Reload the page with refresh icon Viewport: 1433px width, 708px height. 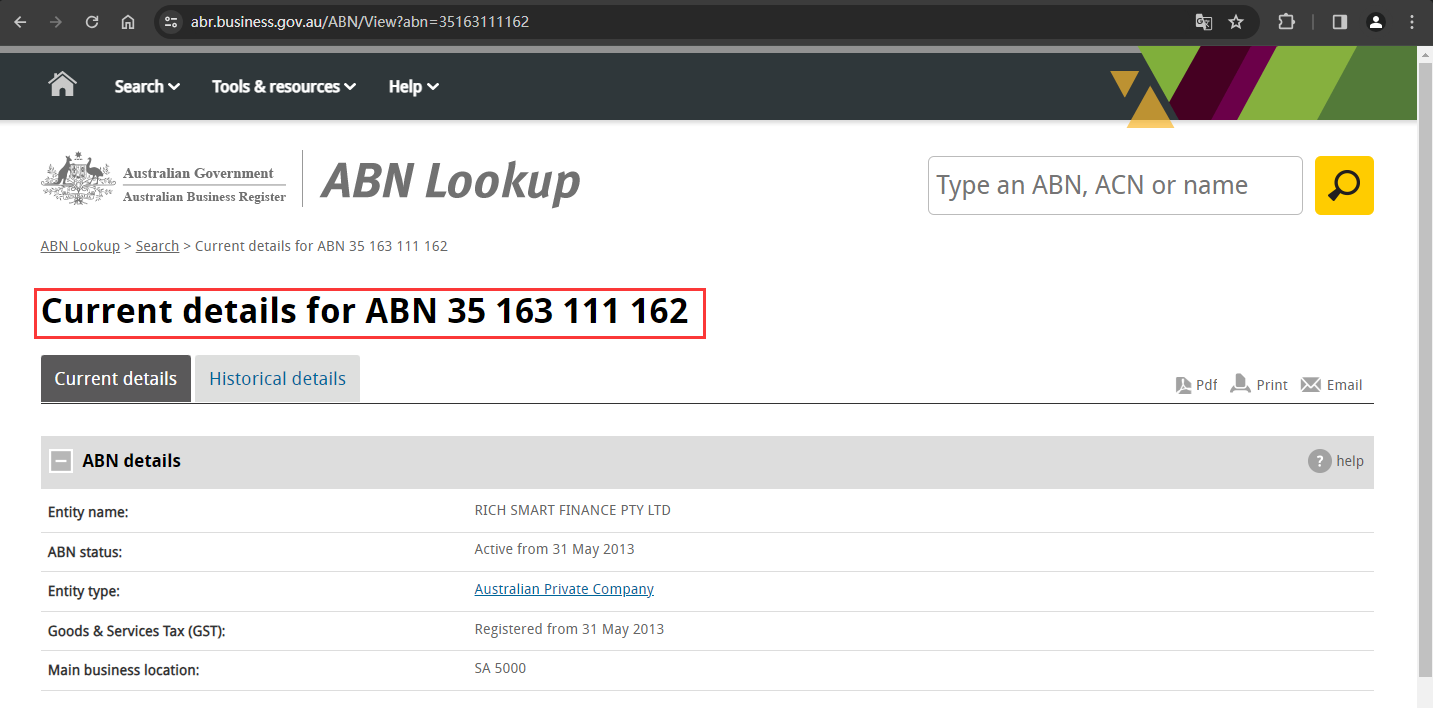(x=92, y=22)
